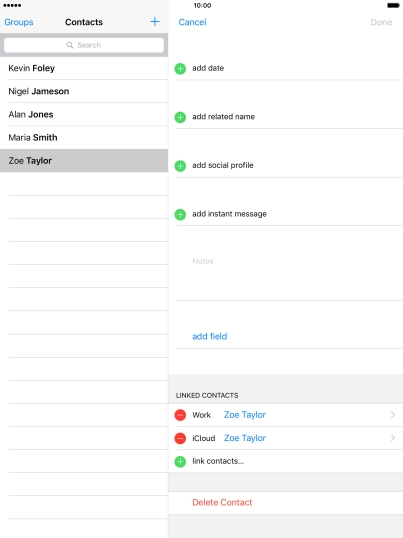Select Maria Smith in contacts list

[84, 137]
